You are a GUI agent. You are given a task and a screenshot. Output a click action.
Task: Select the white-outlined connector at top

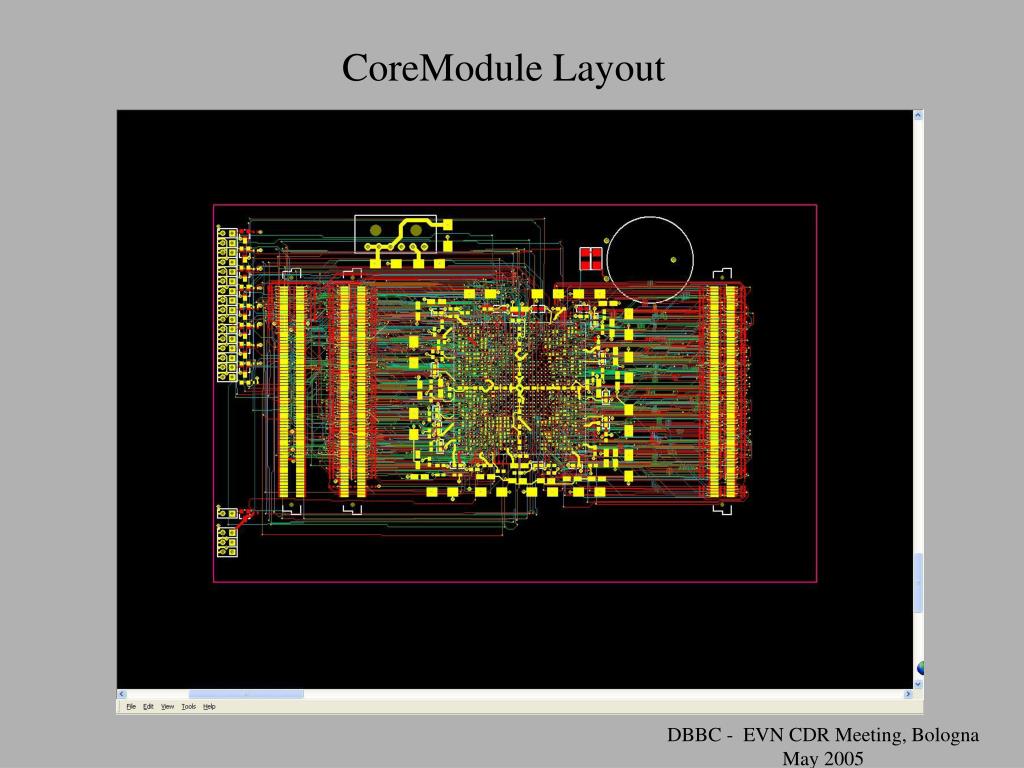click(395, 234)
